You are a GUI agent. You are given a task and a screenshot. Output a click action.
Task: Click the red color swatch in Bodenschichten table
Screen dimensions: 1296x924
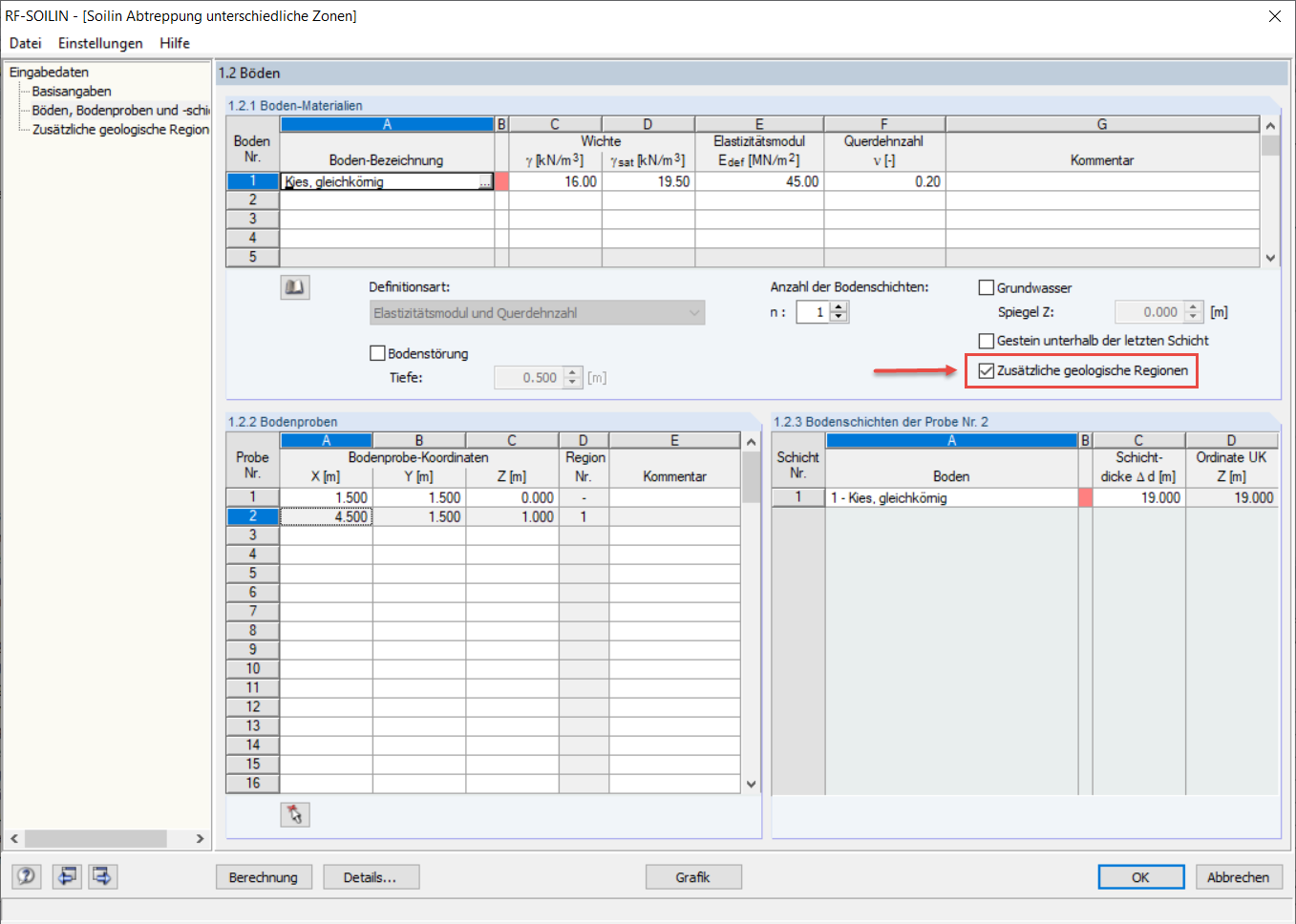point(1085,497)
